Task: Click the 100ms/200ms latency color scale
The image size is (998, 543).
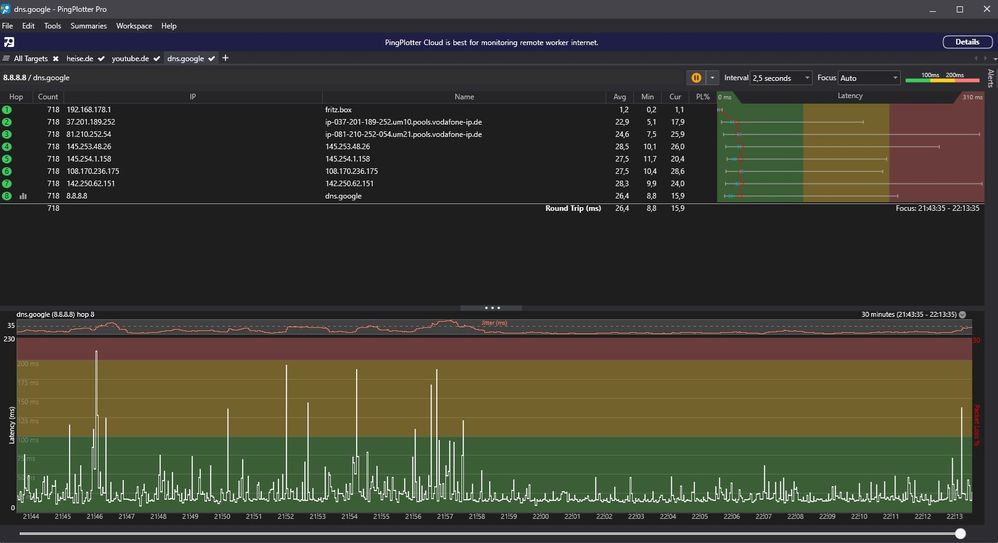Action: point(941,78)
